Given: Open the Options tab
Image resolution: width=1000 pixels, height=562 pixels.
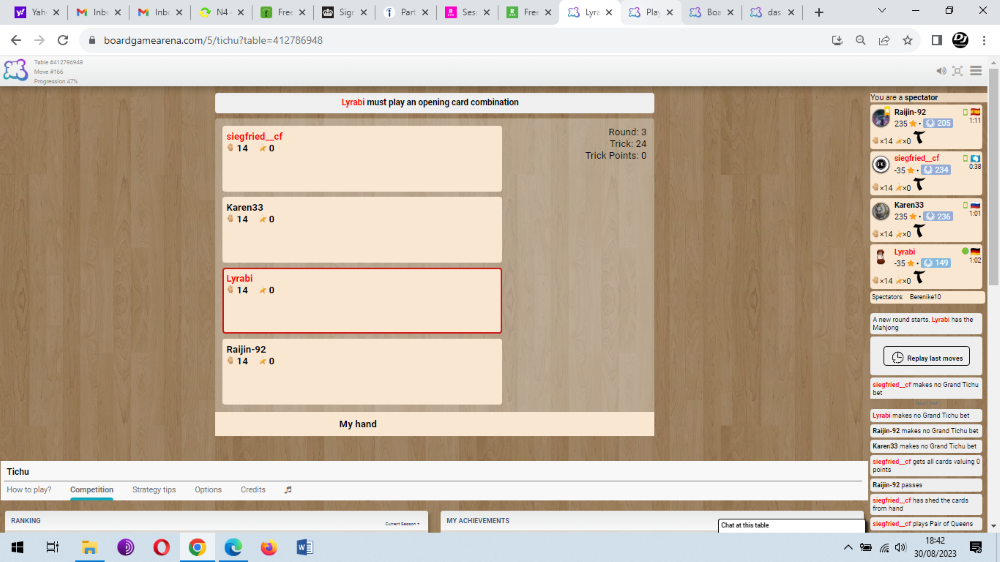Looking at the screenshot, I should tap(208, 490).
